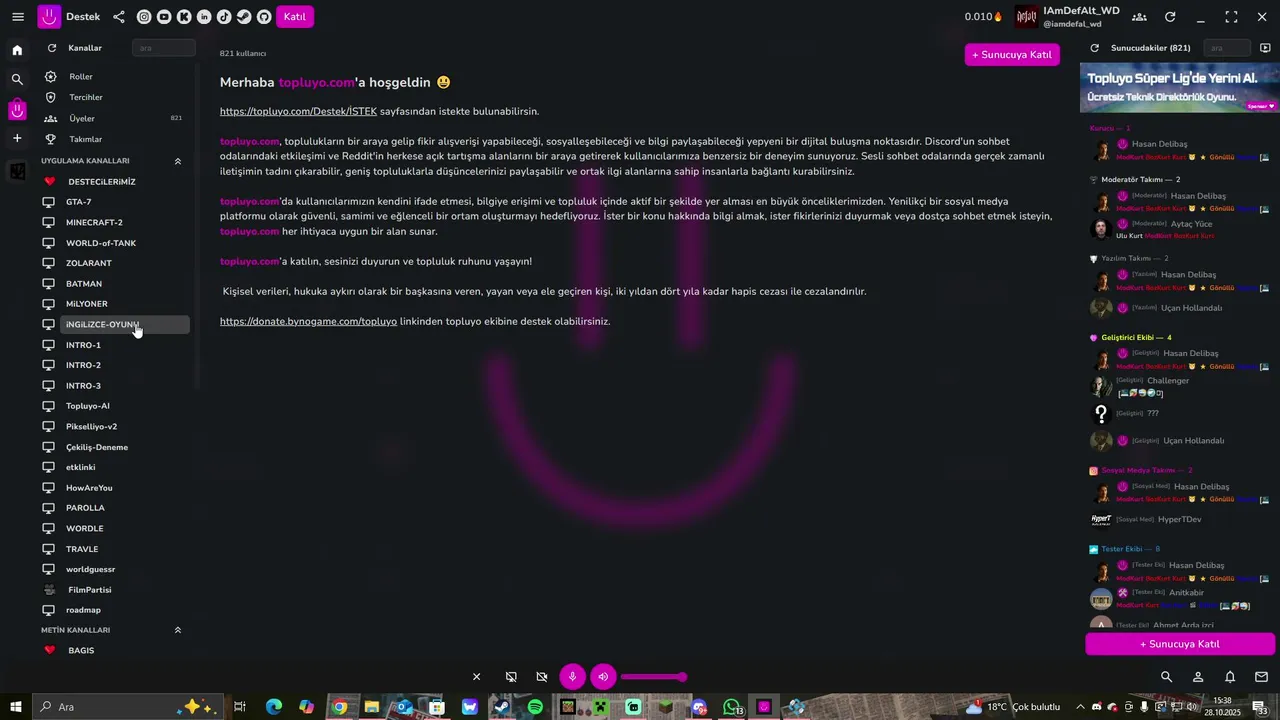
Task: Open the hamburger menu at top-left
Action: pyautogui.click(x=18, y=17)
